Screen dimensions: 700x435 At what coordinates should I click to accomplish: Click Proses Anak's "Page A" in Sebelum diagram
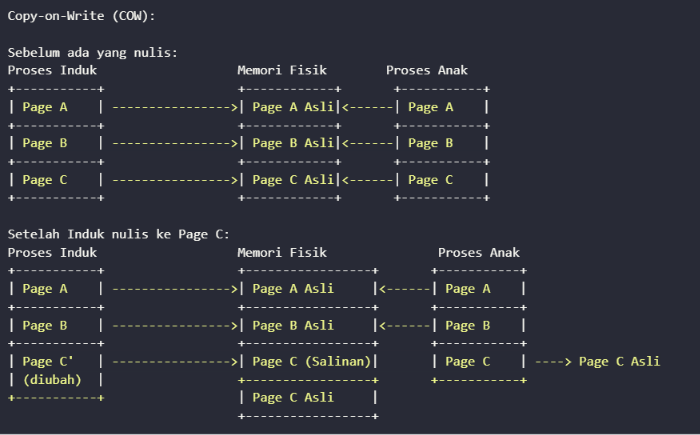430,107
